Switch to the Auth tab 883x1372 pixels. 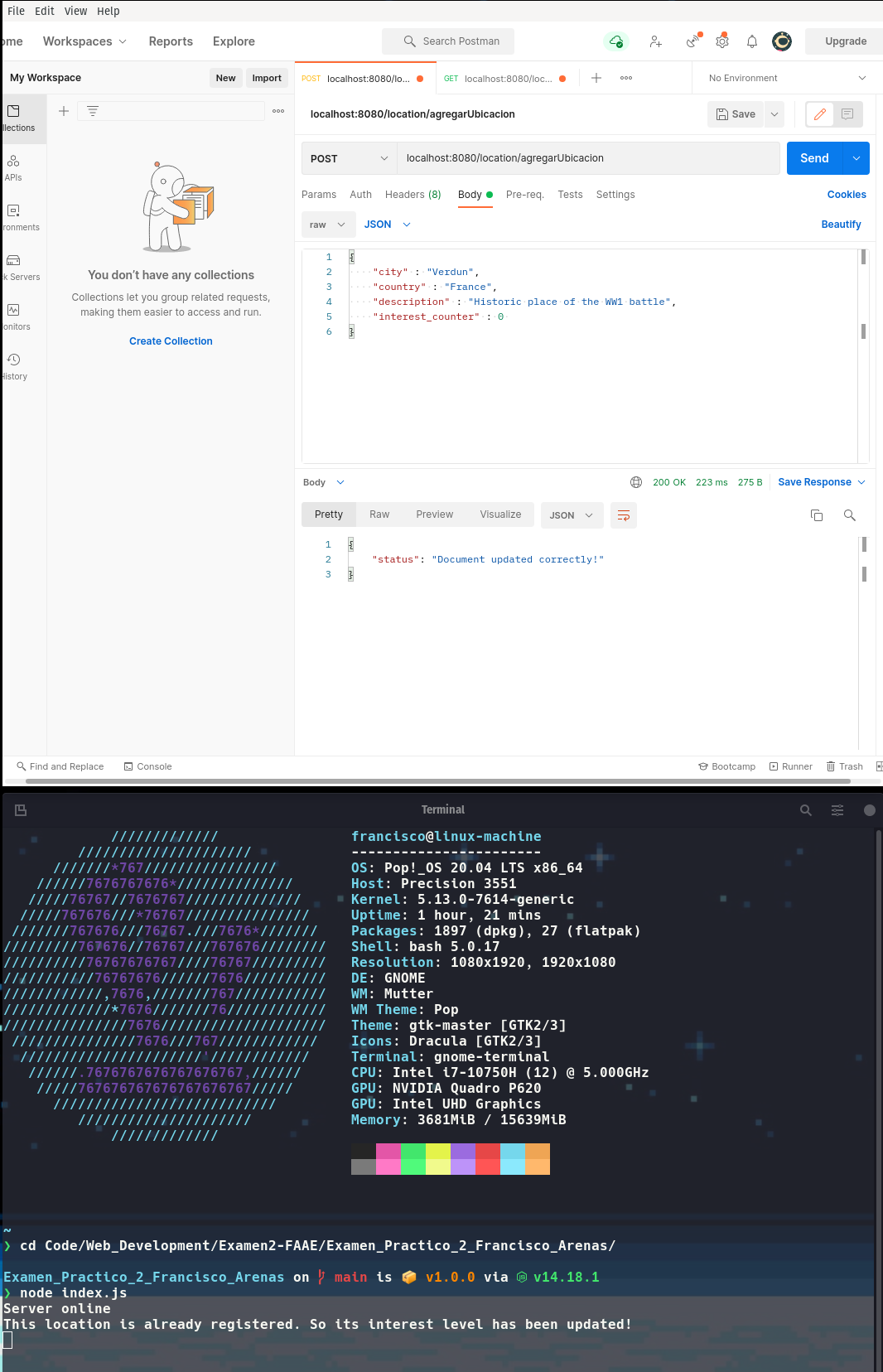360,195
